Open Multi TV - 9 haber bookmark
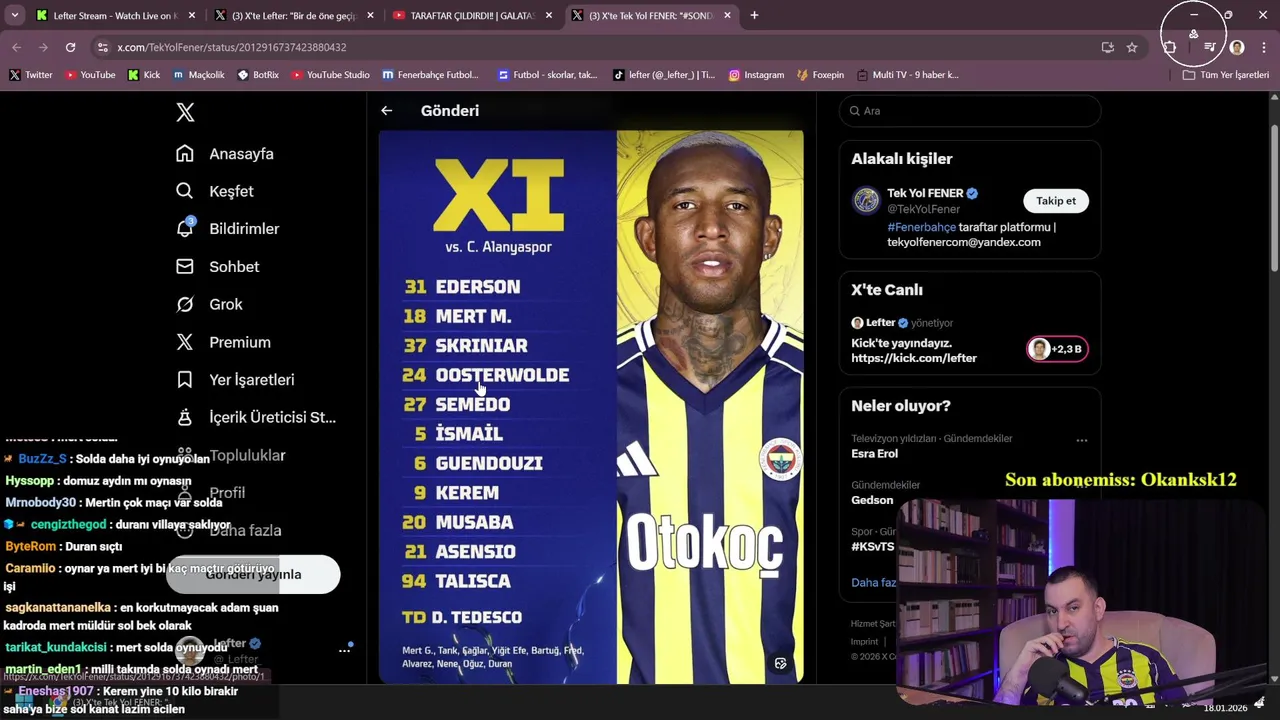The width and height of the screenshot is (1280, 720). pyautogui.click(x=907, y=75)
